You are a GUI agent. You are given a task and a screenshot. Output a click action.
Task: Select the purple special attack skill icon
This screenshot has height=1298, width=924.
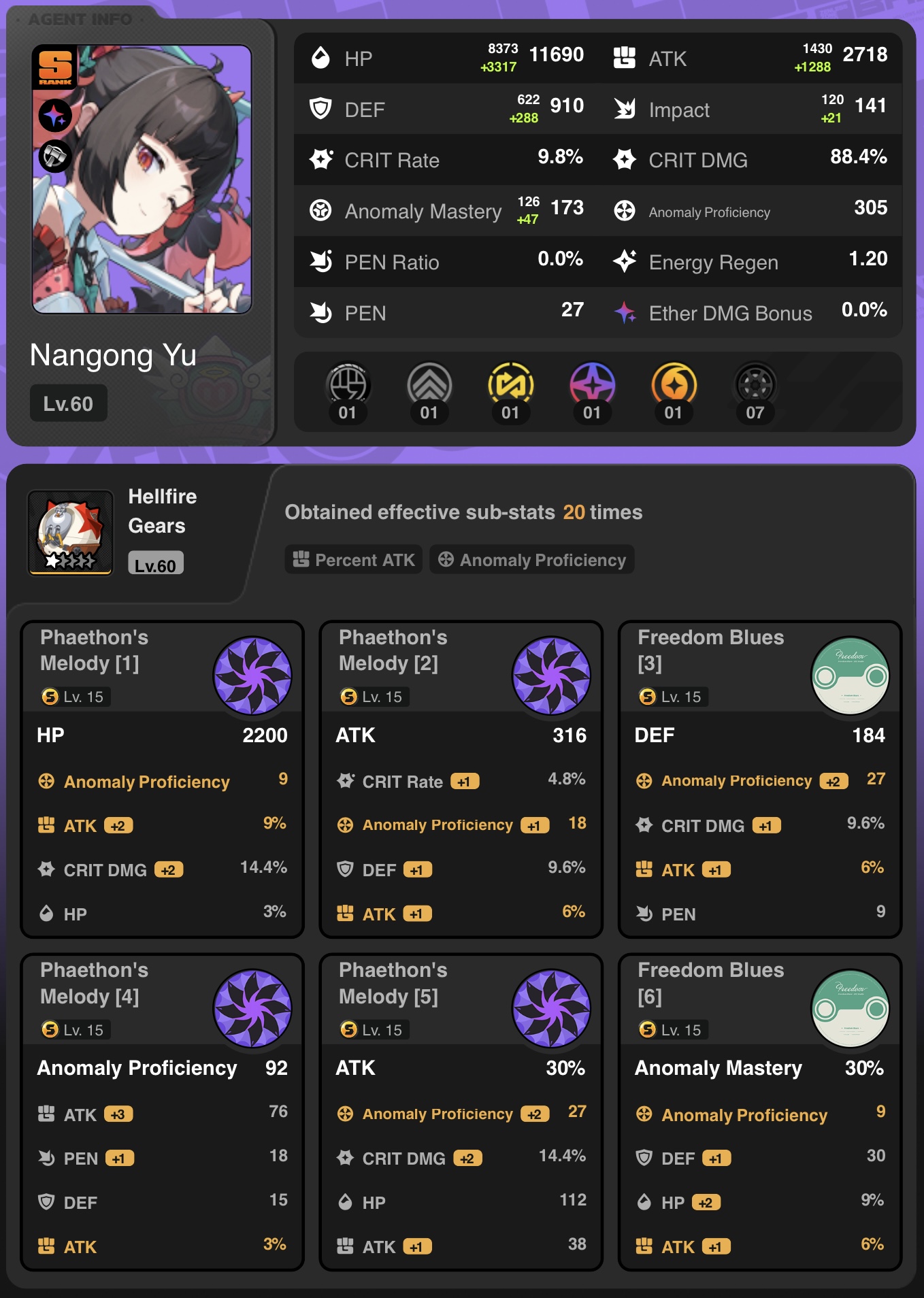click(x=593, y=385)
